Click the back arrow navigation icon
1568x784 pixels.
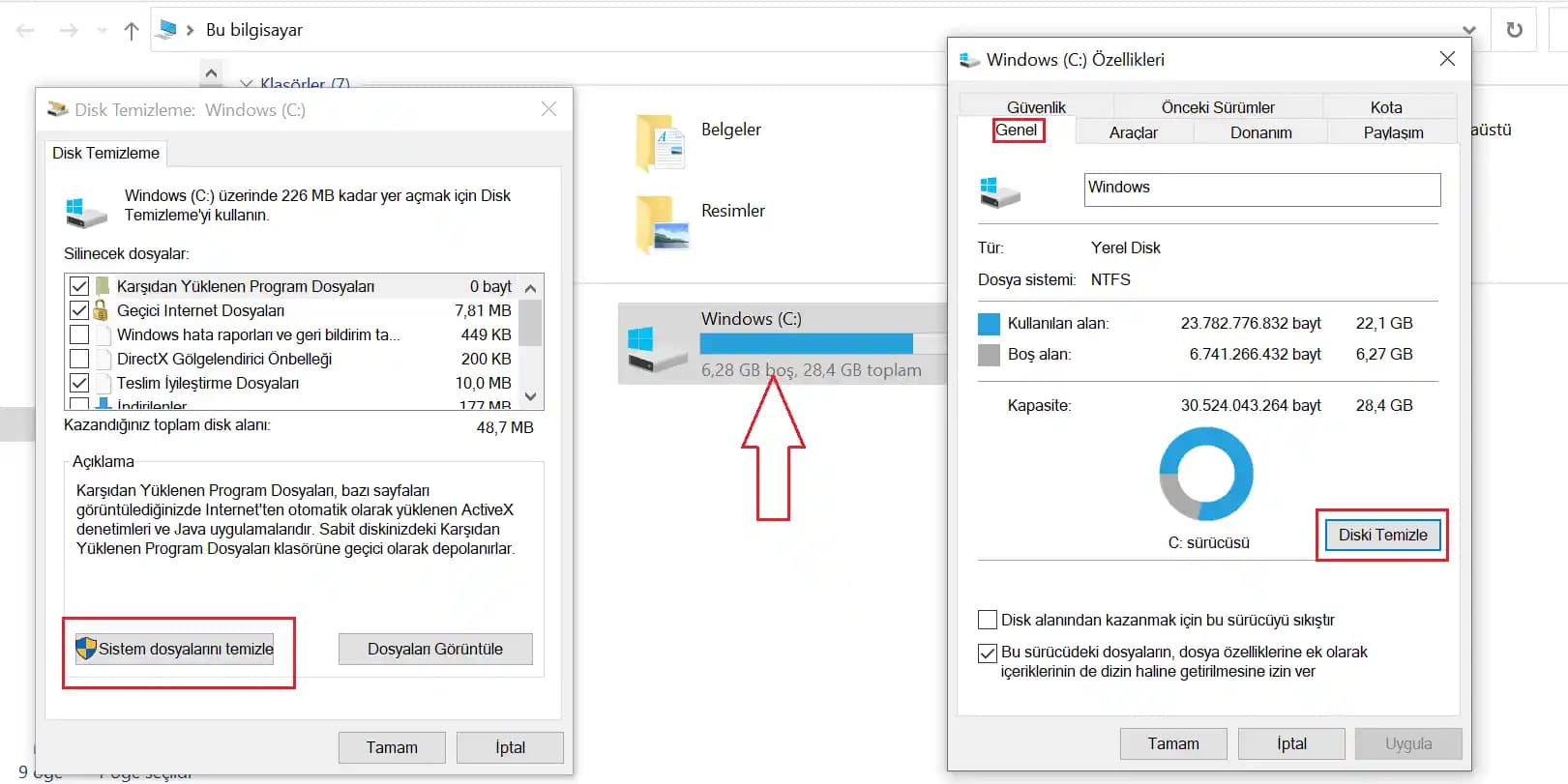(x=25, y=31)
